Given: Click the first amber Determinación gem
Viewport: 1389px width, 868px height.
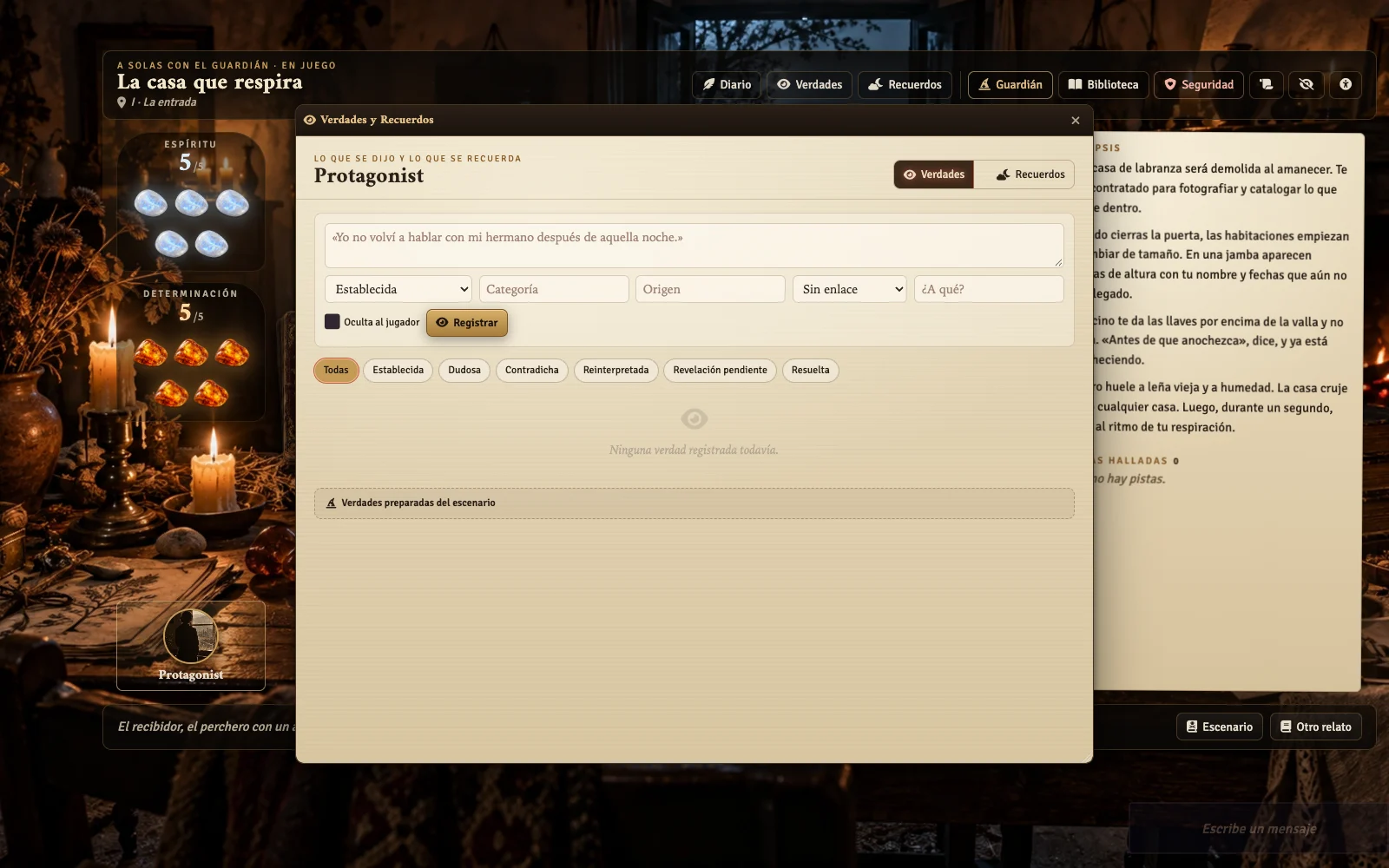Looking at the screenshot, I should tap(151, 352).
